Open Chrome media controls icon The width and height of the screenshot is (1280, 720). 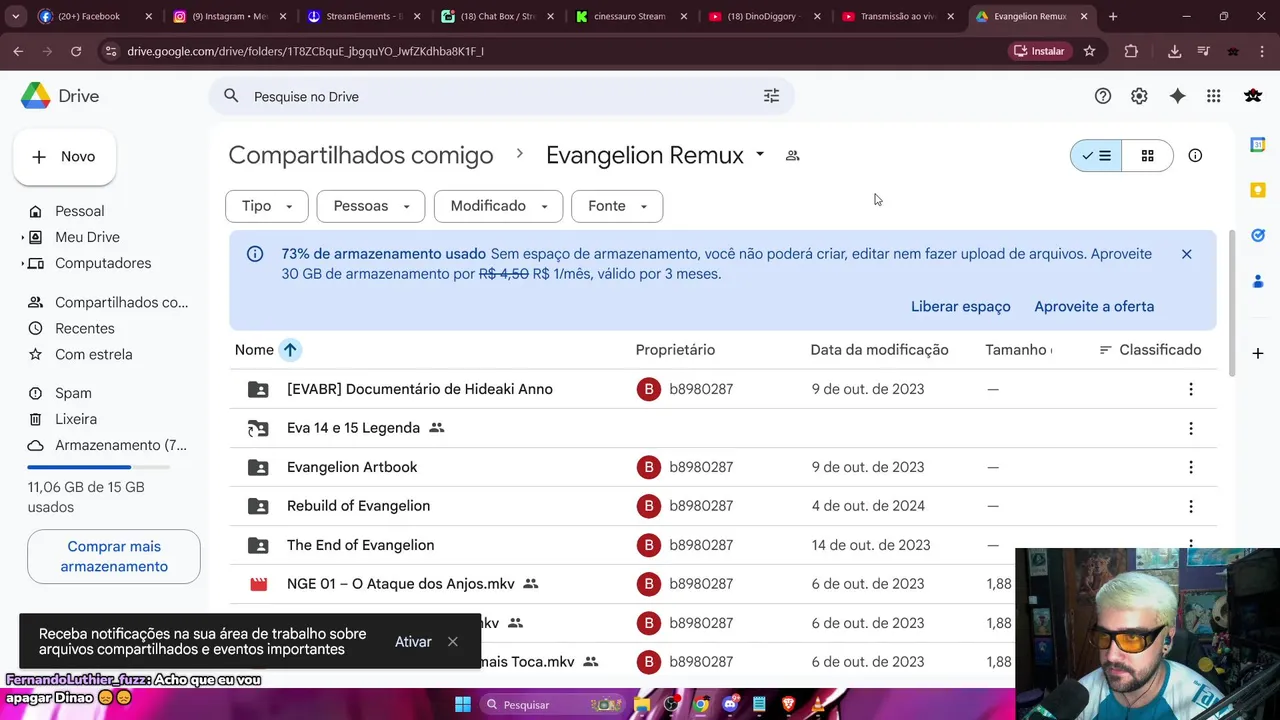pos(1203,51)
